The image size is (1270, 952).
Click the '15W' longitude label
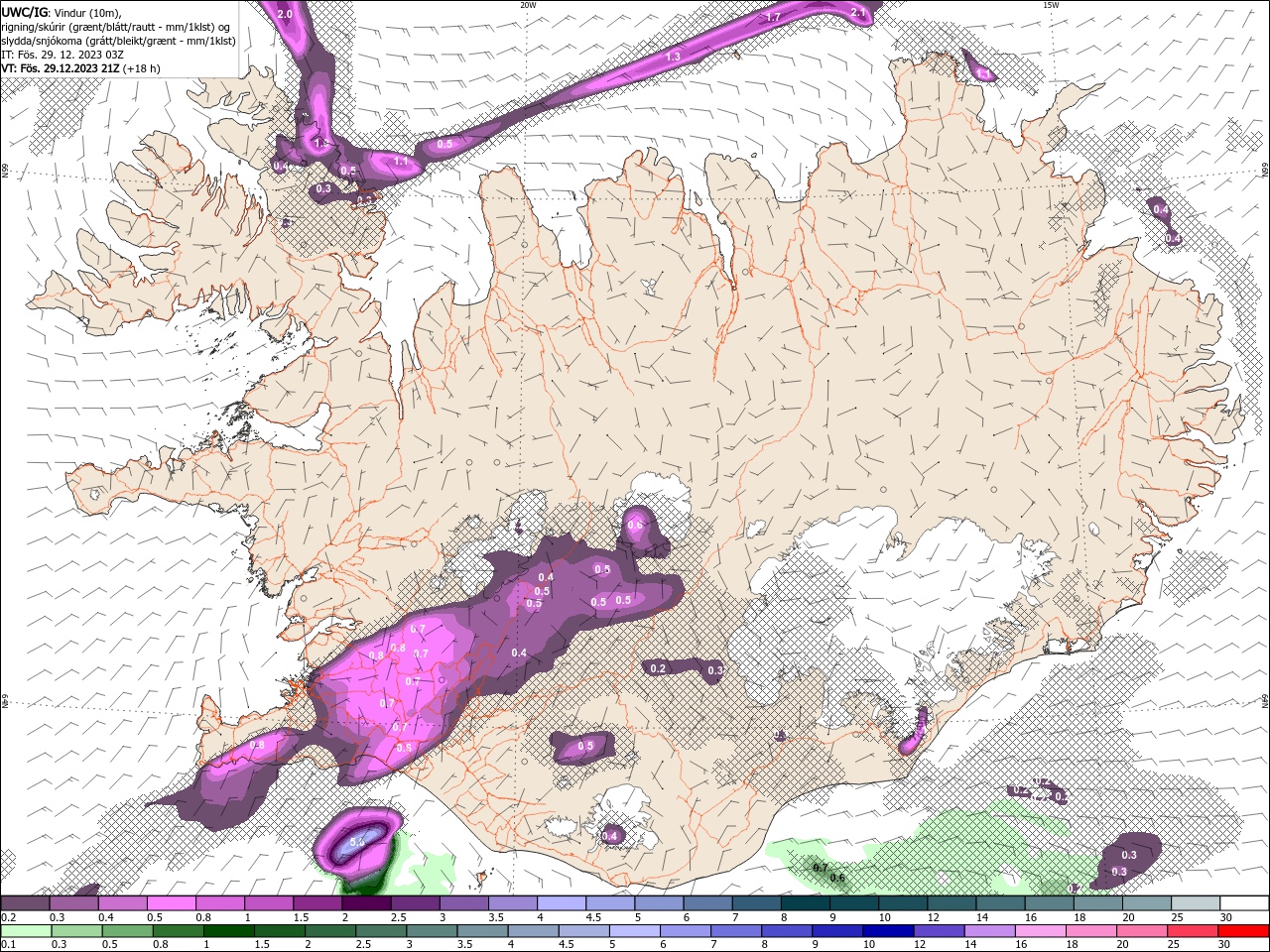(1050, 5)
